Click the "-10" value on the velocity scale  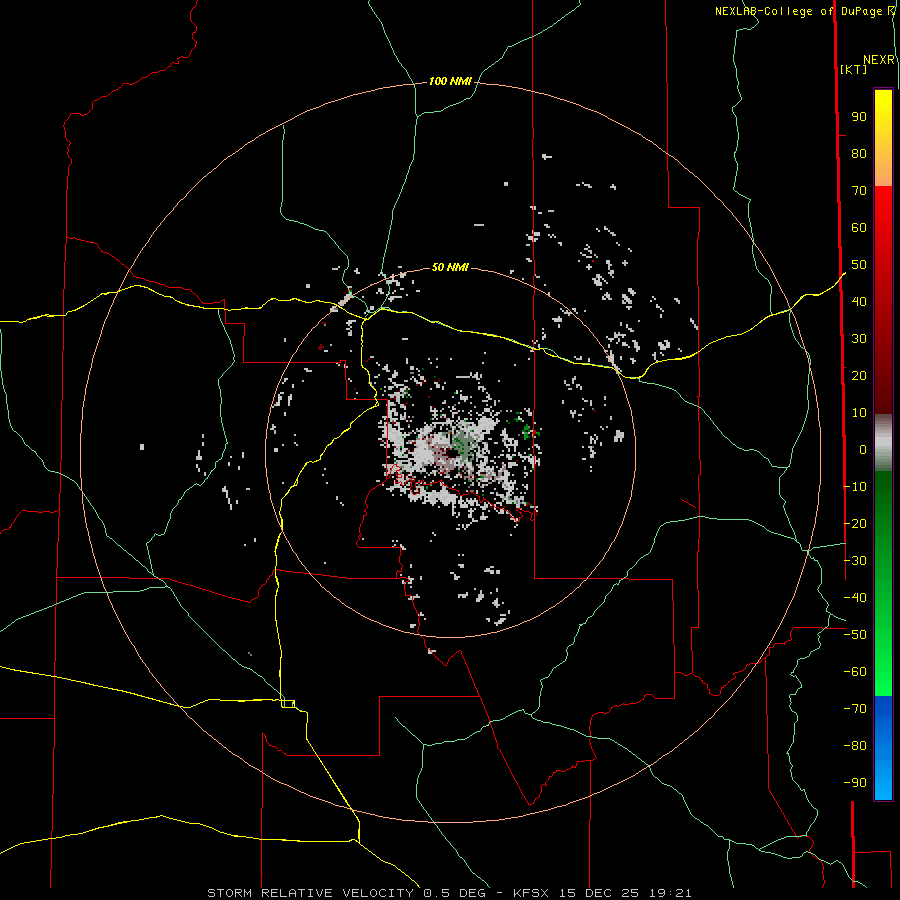pyautogui.click(x=855, y=487)
